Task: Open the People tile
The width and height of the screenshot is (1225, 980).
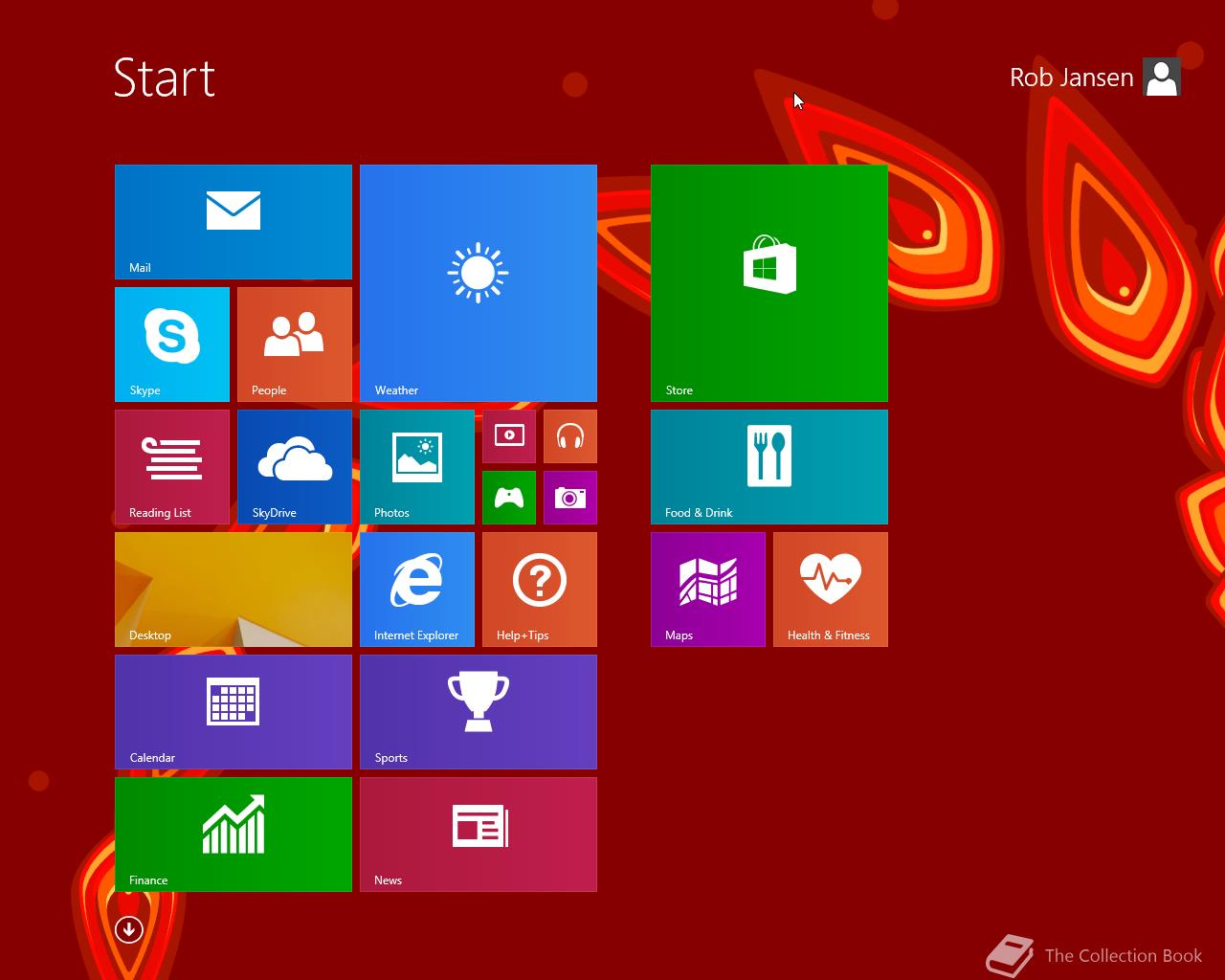Action: click(295, 345)
